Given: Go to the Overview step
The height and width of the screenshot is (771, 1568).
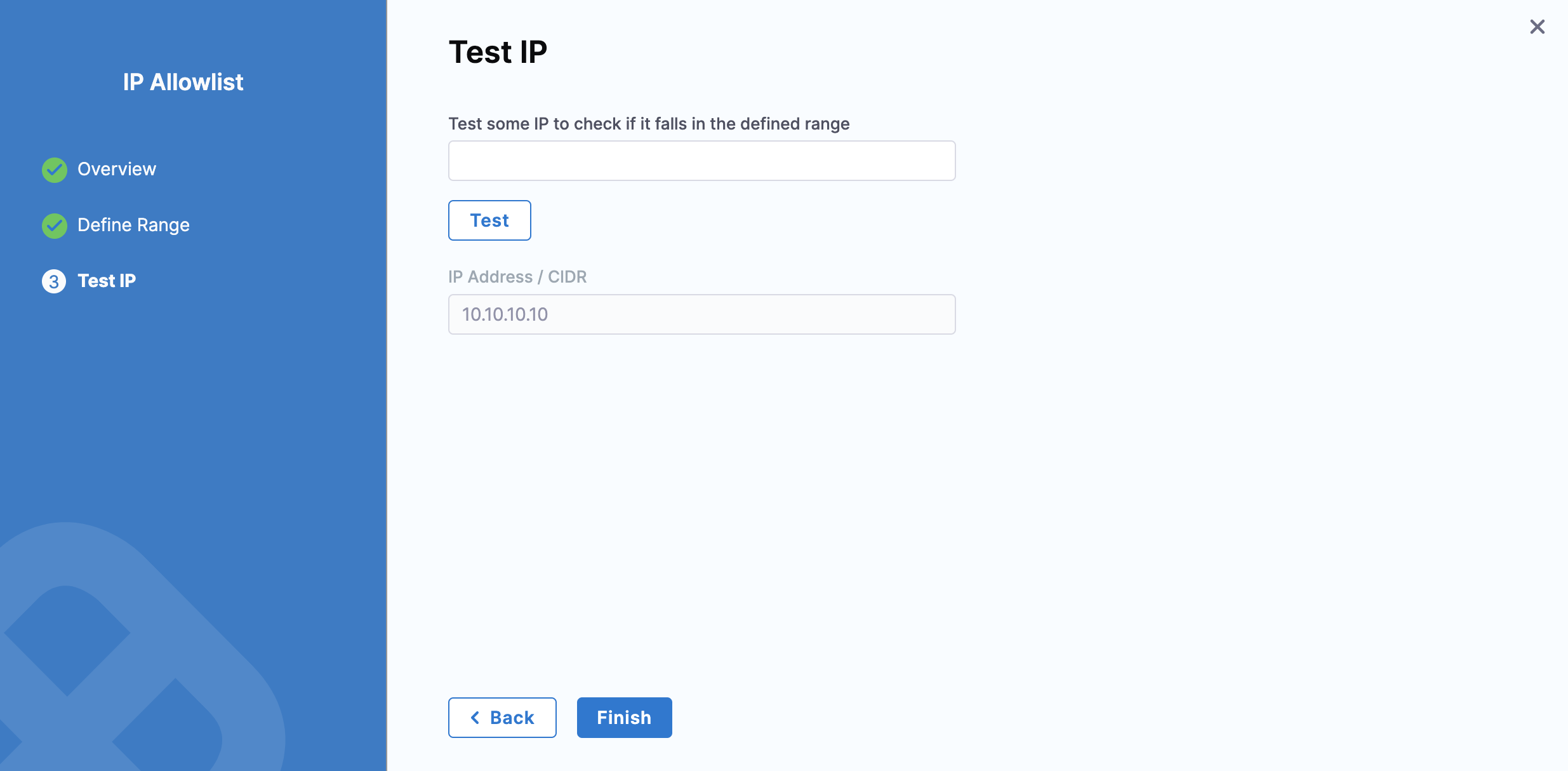Looking at the screenshot, I should [x=117, y=169].
